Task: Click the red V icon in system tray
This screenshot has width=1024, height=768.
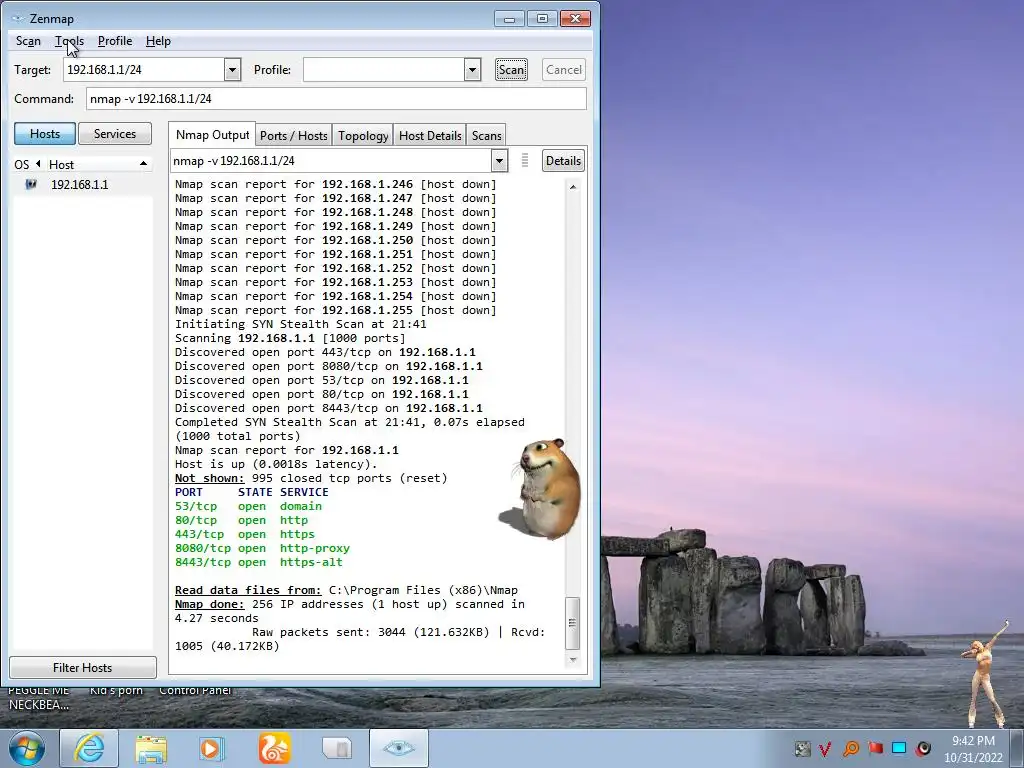Action: tap(825, 749)
